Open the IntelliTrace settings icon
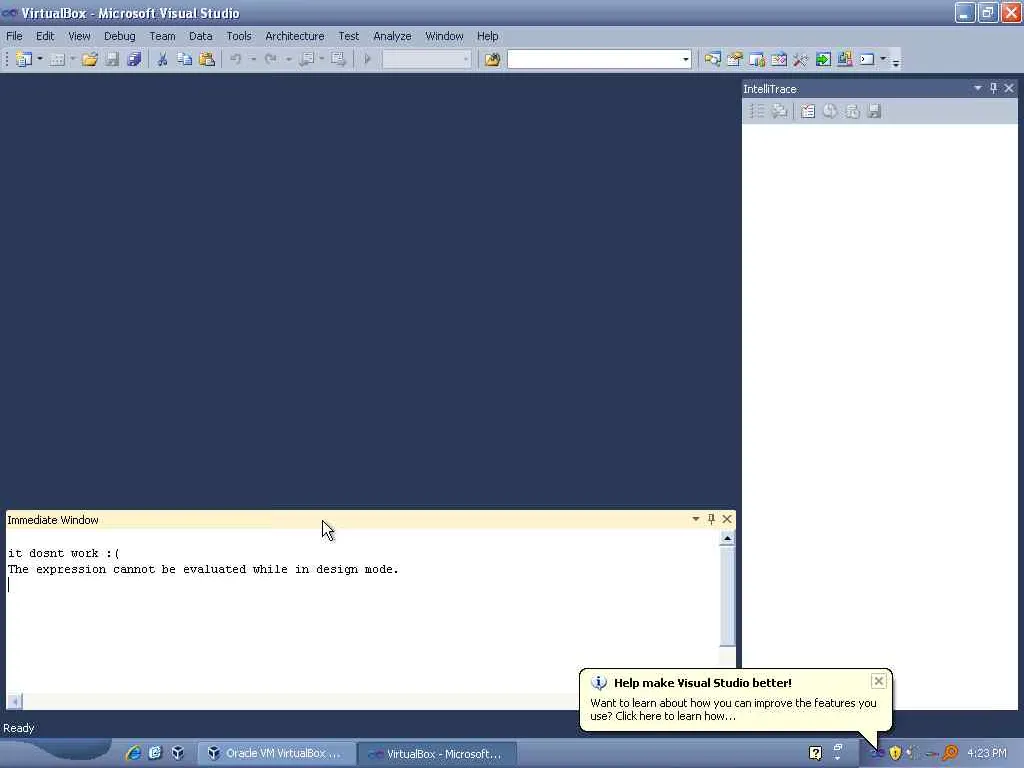This screenshot has width=1024, height=768. pos(808,111)
